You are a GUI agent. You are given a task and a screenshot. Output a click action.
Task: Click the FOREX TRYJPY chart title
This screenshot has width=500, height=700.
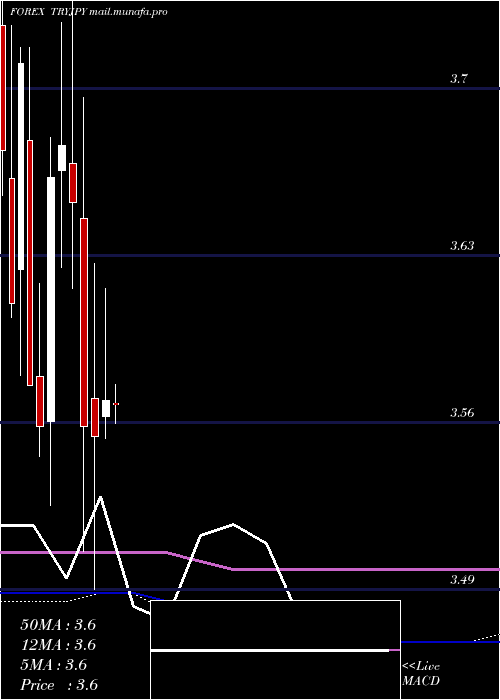click(88, 12)
